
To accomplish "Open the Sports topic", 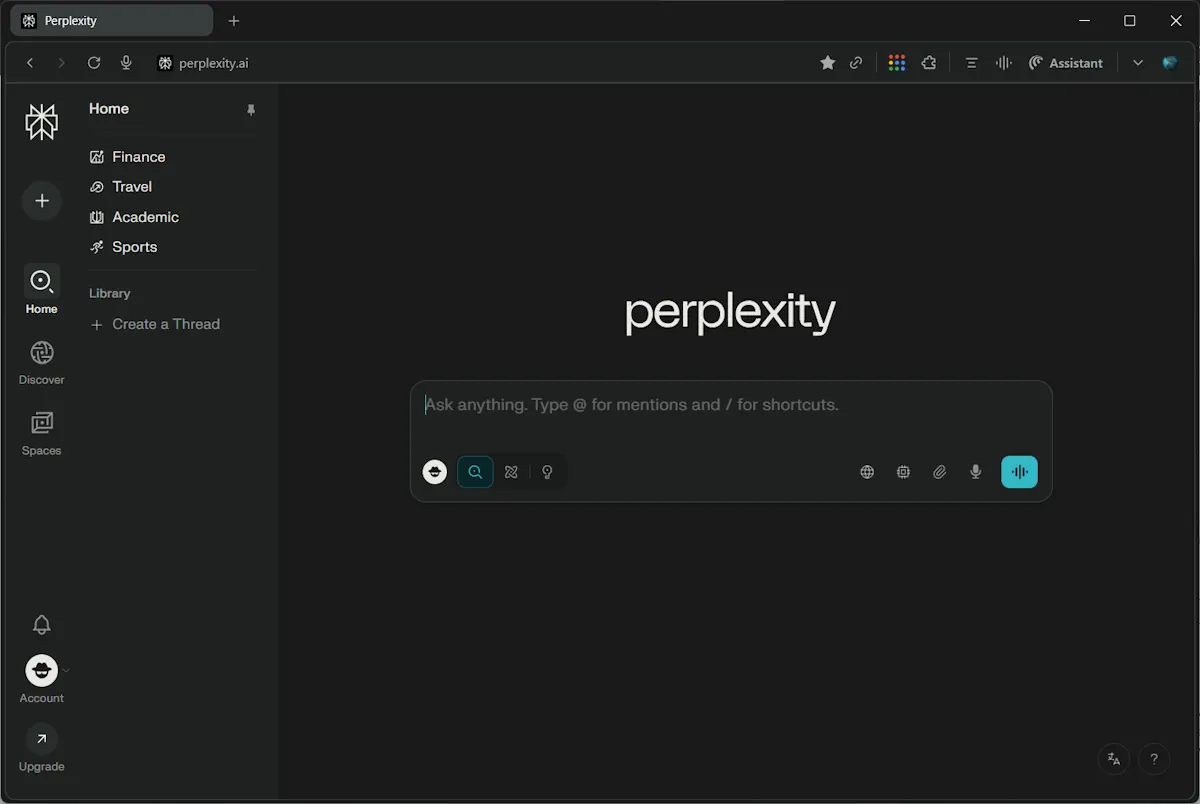I will click(123, 247).
